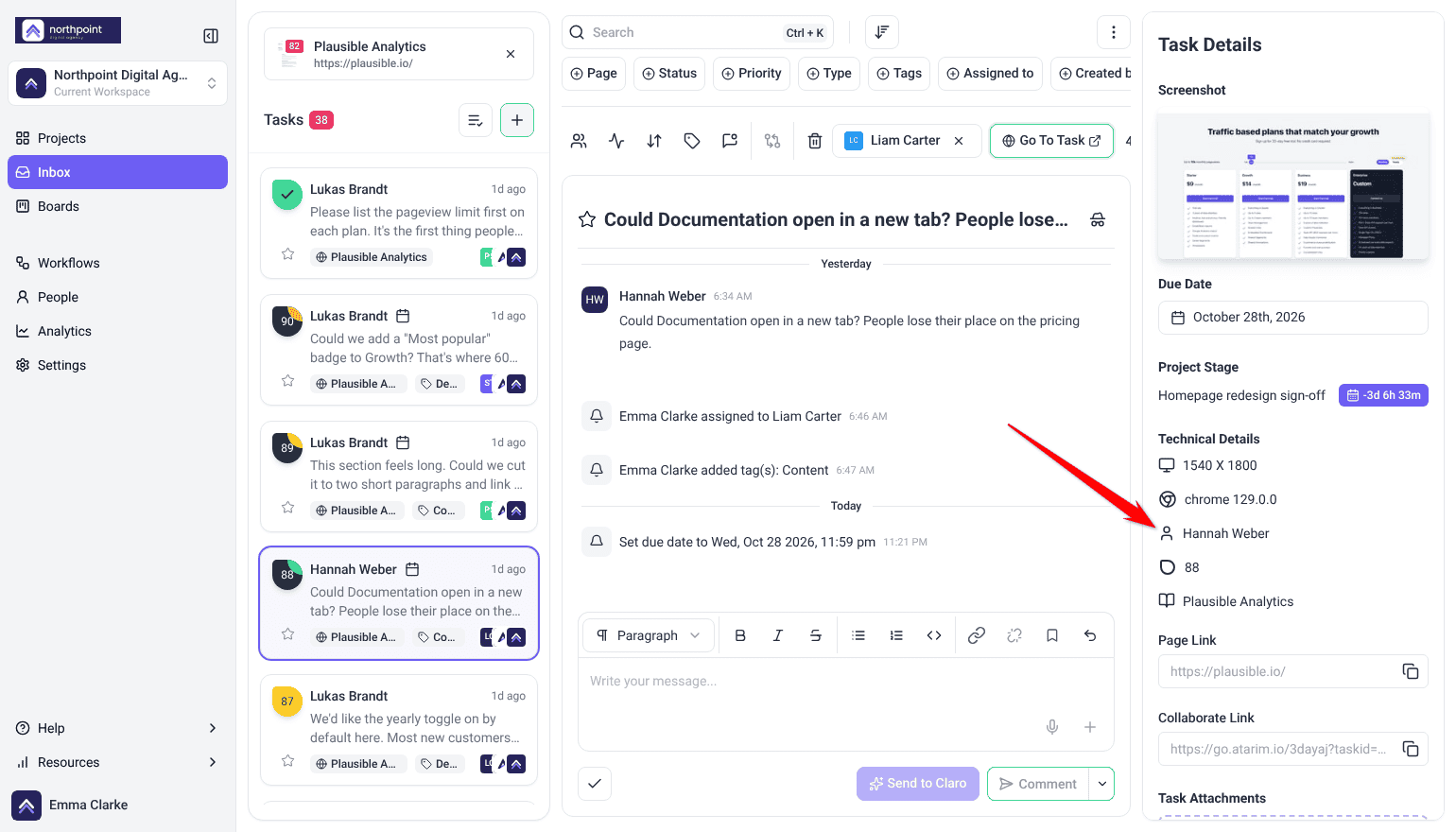Apply strikethrough formatting in message editor
The image size is (1456, 832).
click(816, 635)
